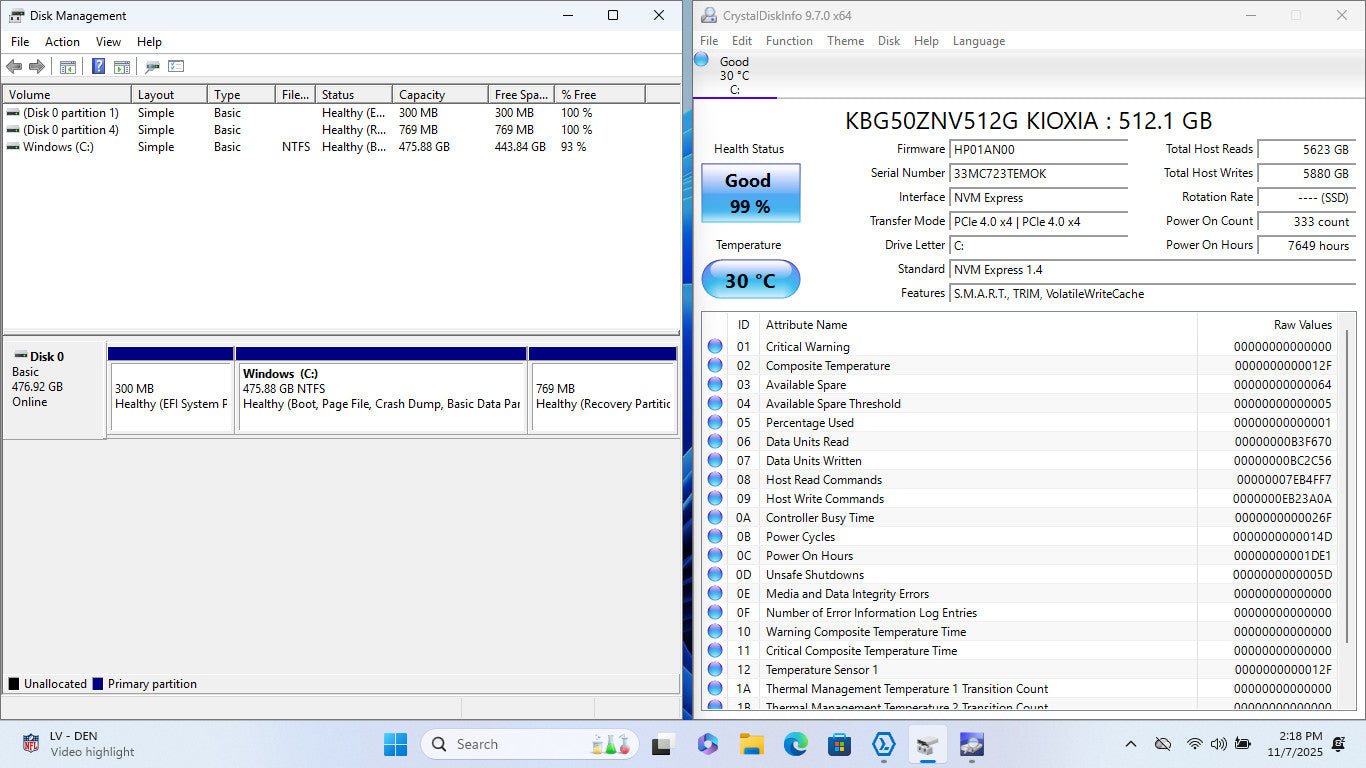Select the 769 MB Recovery partition block
The width and height of the screenshot is (1366, 768).
(603, 396)
